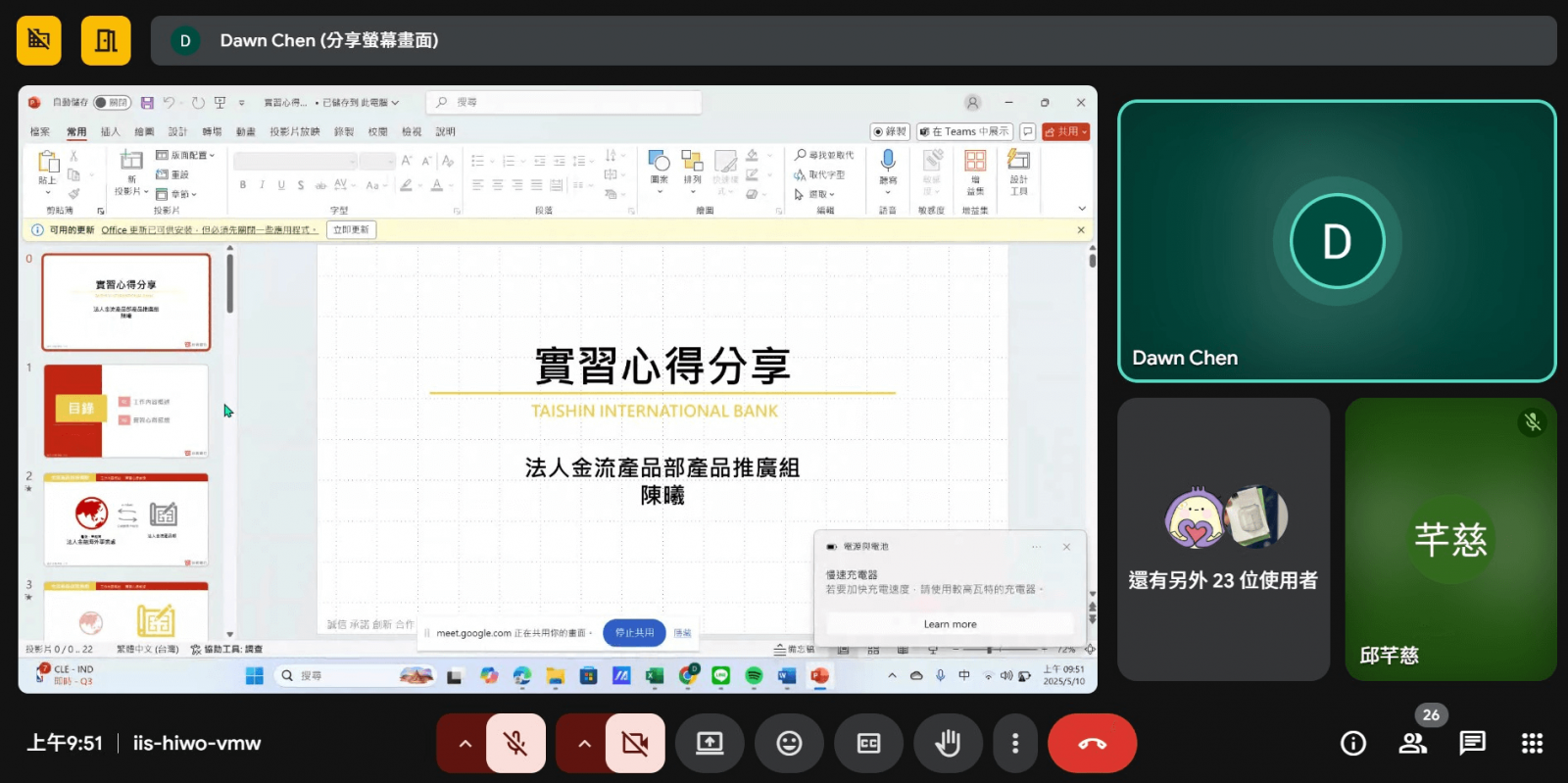Open the 設計 ribbon tab
Image resolution: width=1568 pixels, height=783 pixels.
click(177, 131)
